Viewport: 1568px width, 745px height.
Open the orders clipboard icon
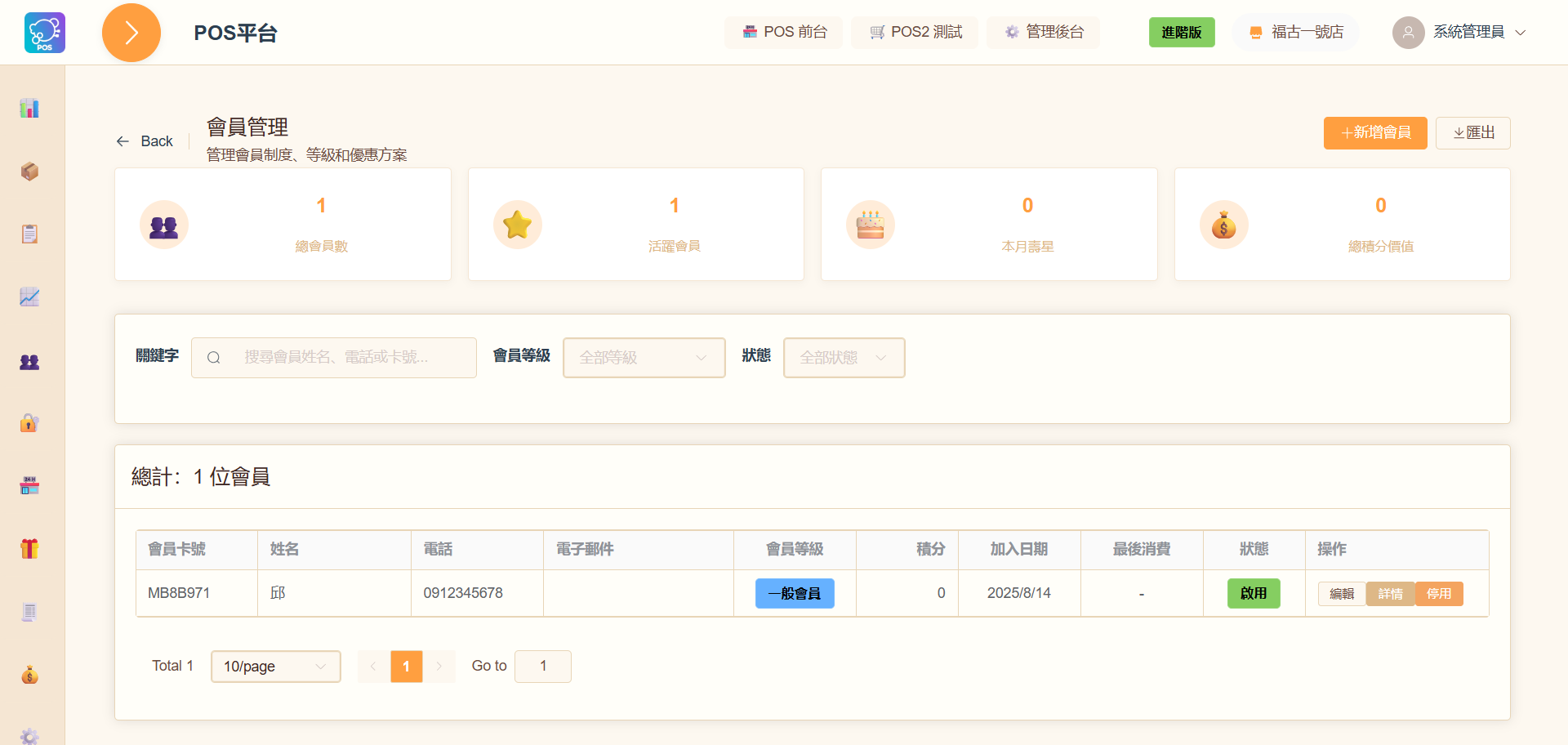click(29, 233)
